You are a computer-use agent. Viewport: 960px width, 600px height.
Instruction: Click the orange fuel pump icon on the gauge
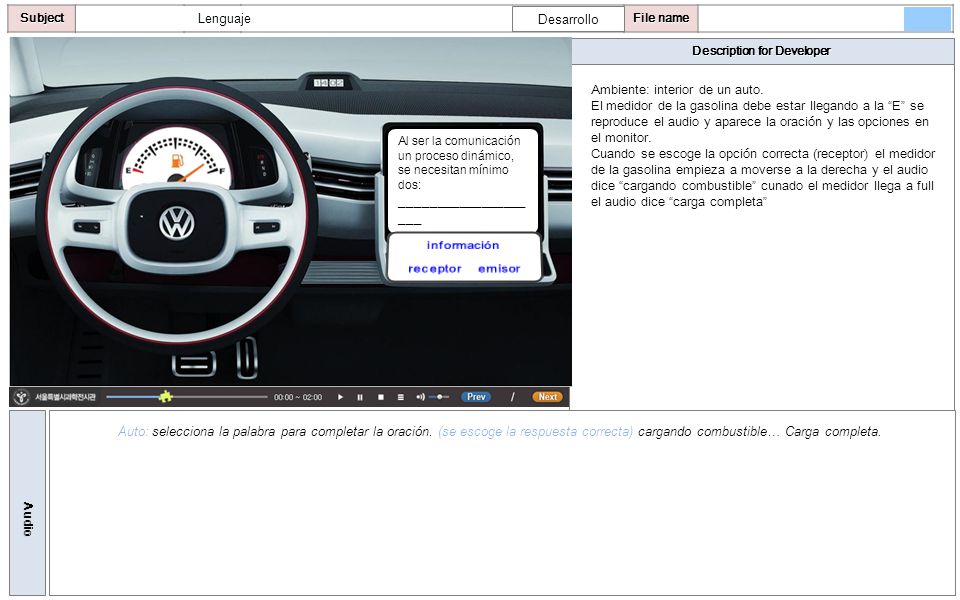tap(178, 162)
